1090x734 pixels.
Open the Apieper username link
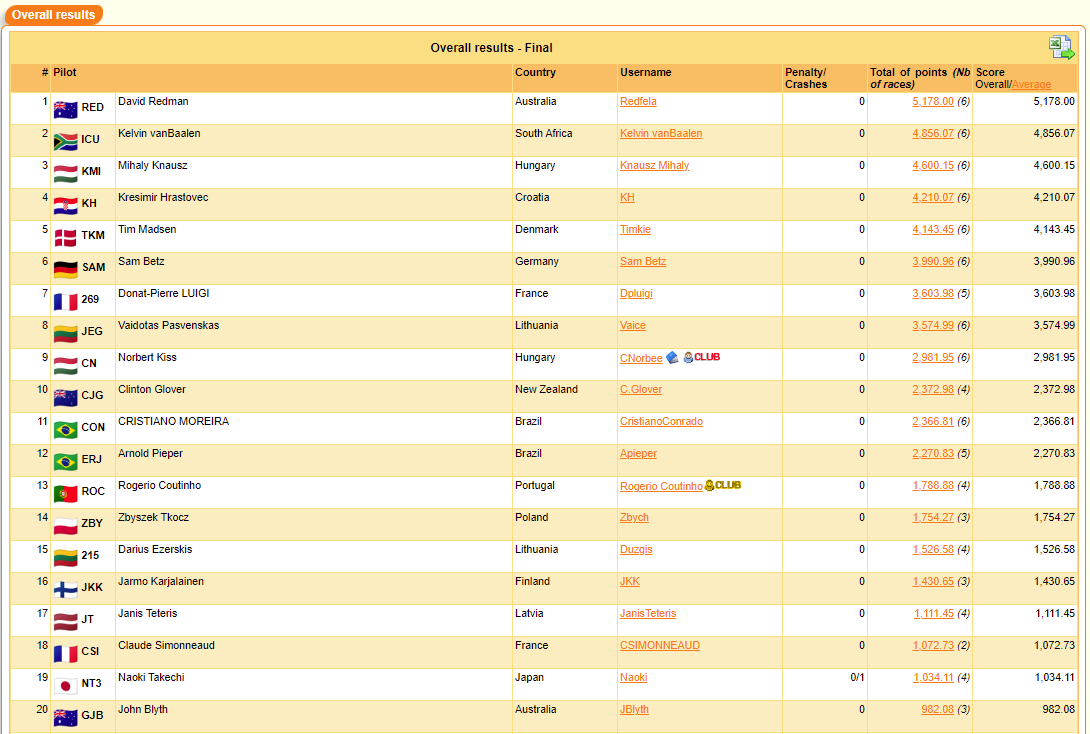[638, 453]
